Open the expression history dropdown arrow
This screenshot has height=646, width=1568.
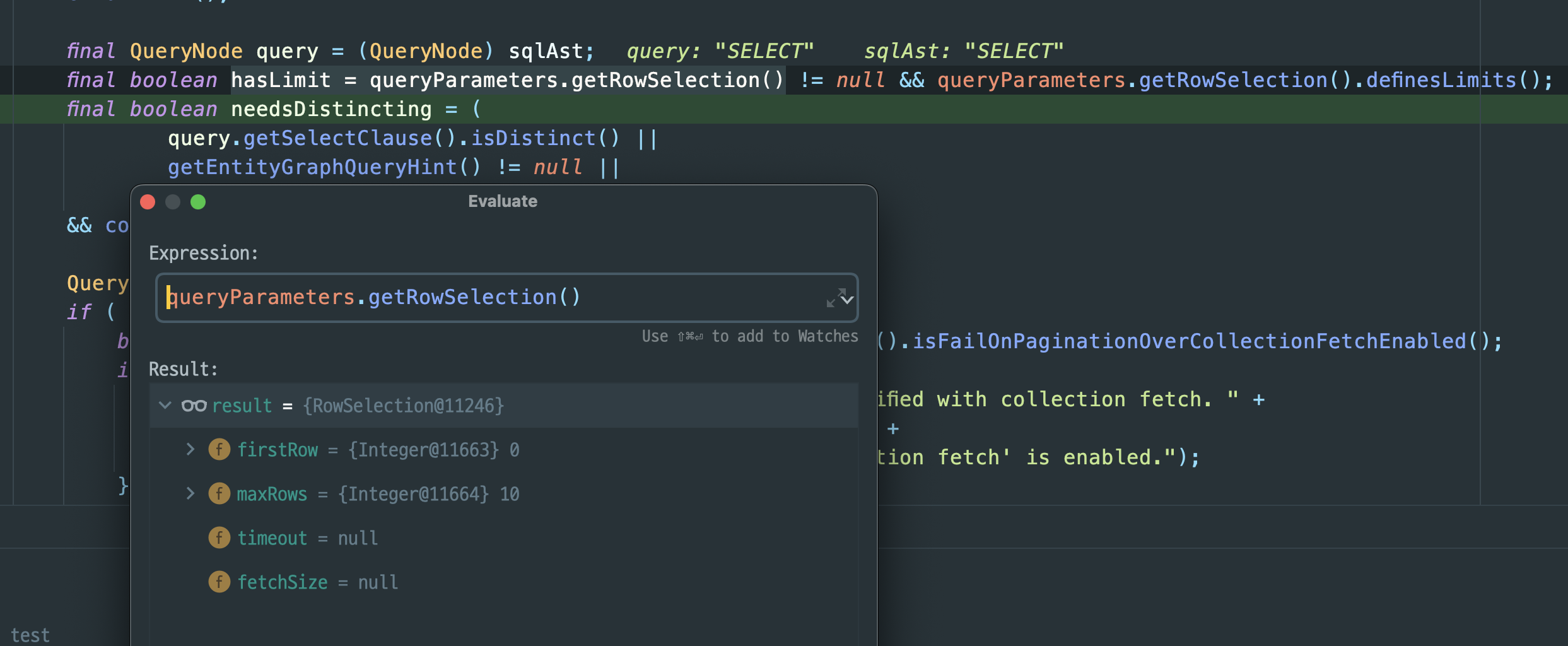coord(848,300)
